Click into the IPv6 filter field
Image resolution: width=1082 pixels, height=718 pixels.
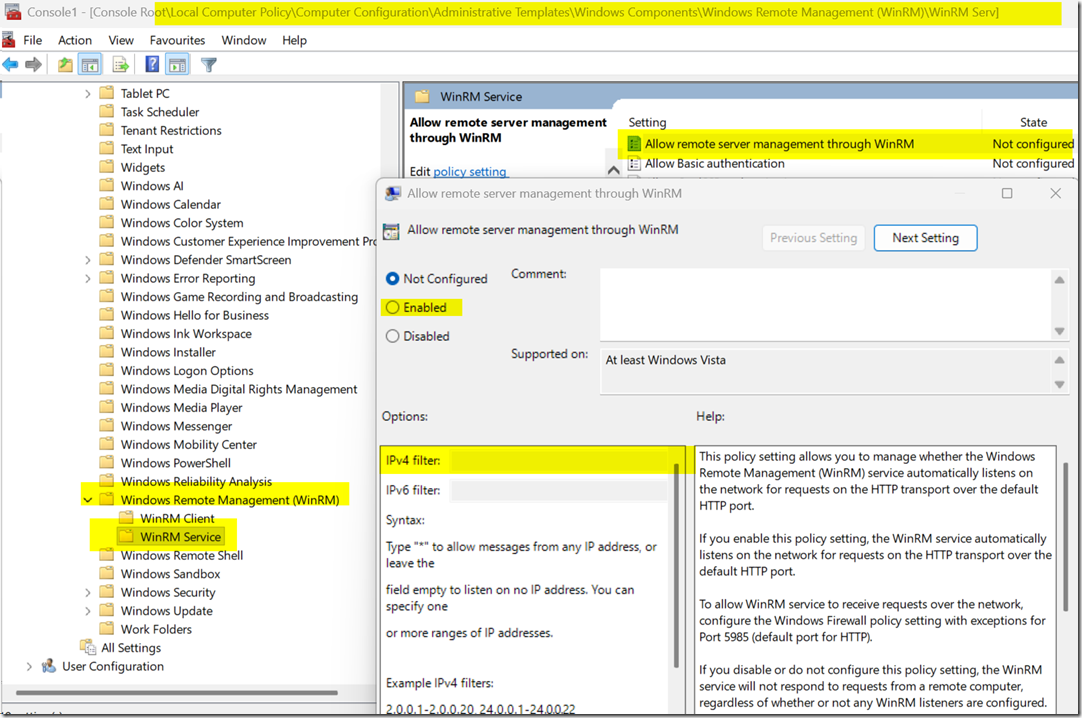(x=560, y=490)
